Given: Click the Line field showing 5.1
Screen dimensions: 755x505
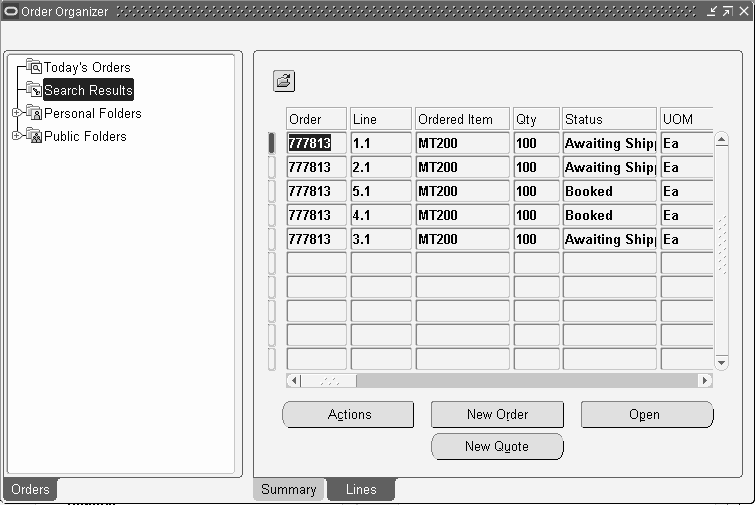Looking at the screenshot, I should 381,191.
